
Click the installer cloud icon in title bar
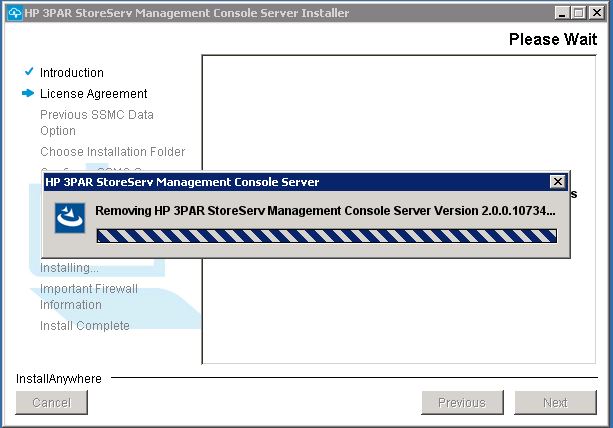point(14,13)
